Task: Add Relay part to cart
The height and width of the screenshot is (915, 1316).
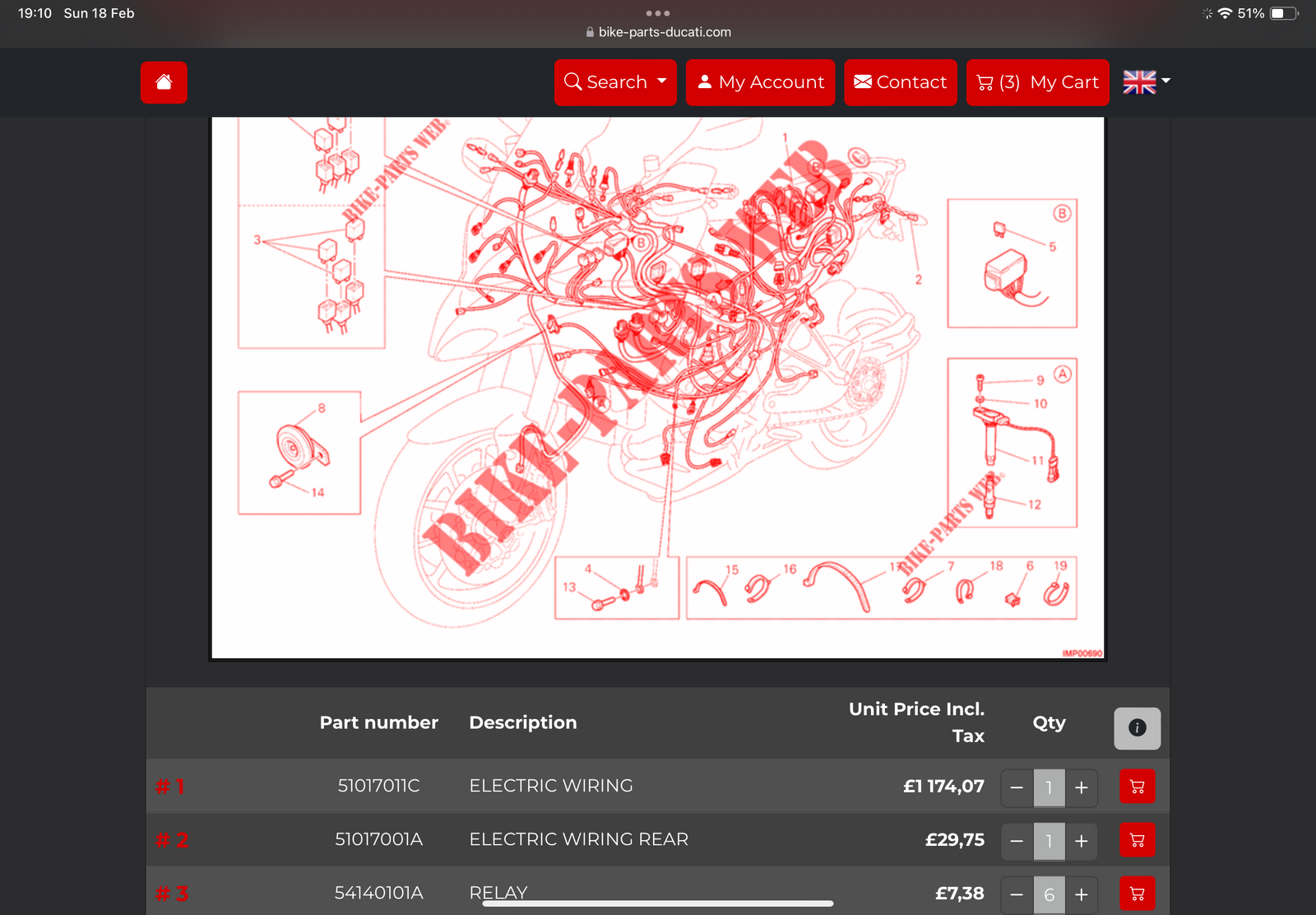Action: coord(1137,894)
